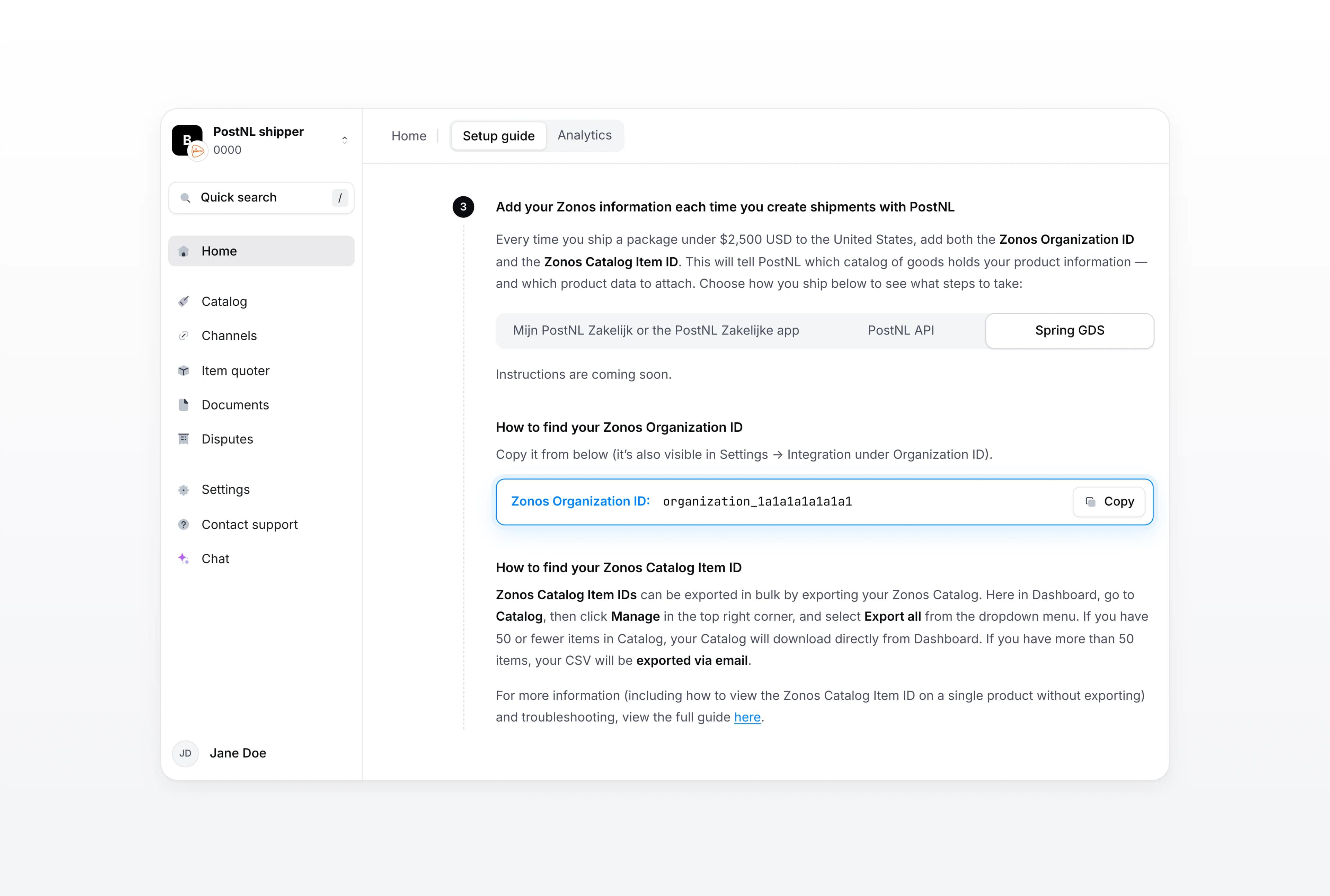
Task: Click the PostNL shipper organization name
Action: coord(258,132)
